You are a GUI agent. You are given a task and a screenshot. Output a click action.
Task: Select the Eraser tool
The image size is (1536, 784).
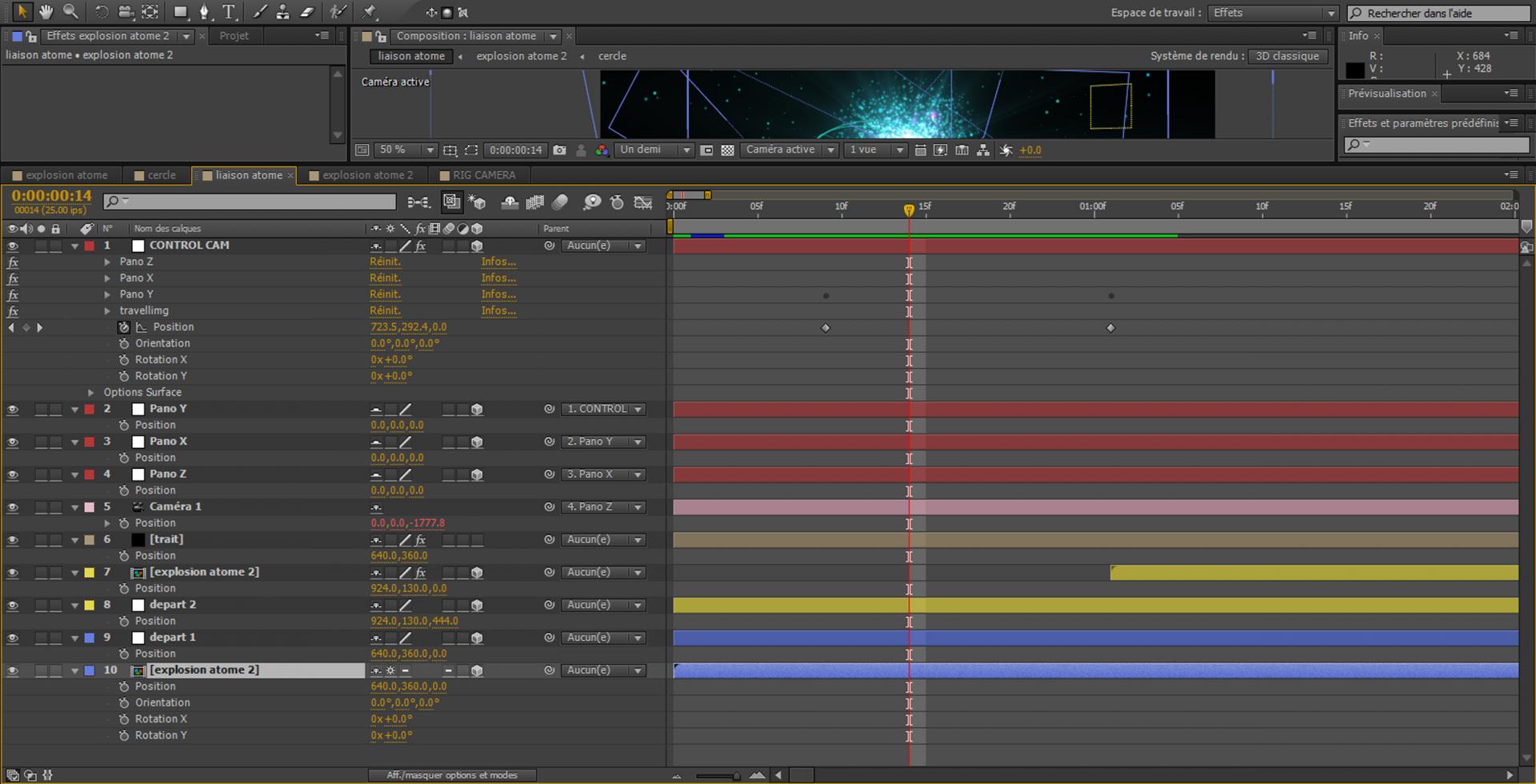(x=307, y=12)
